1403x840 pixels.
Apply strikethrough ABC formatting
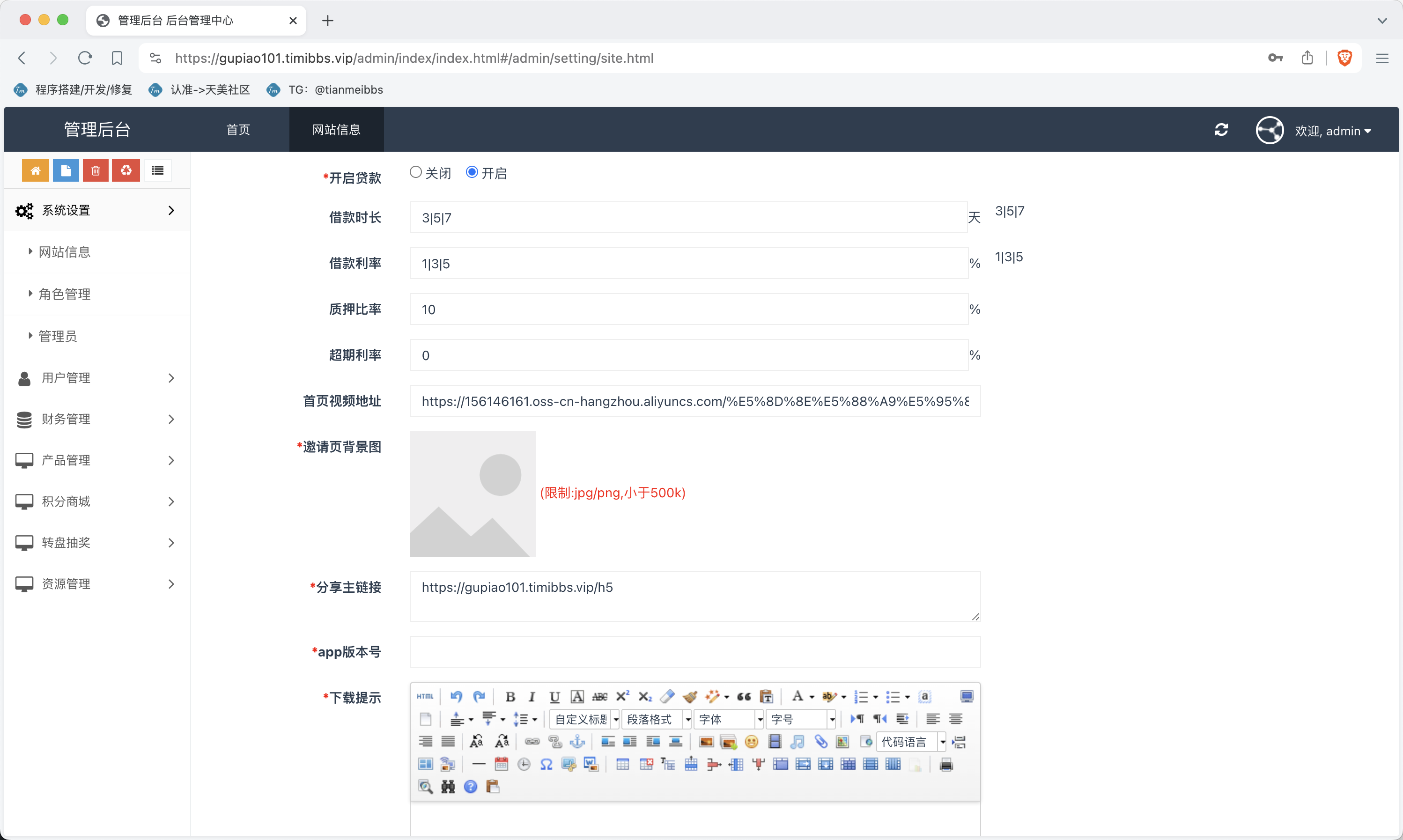599,697
